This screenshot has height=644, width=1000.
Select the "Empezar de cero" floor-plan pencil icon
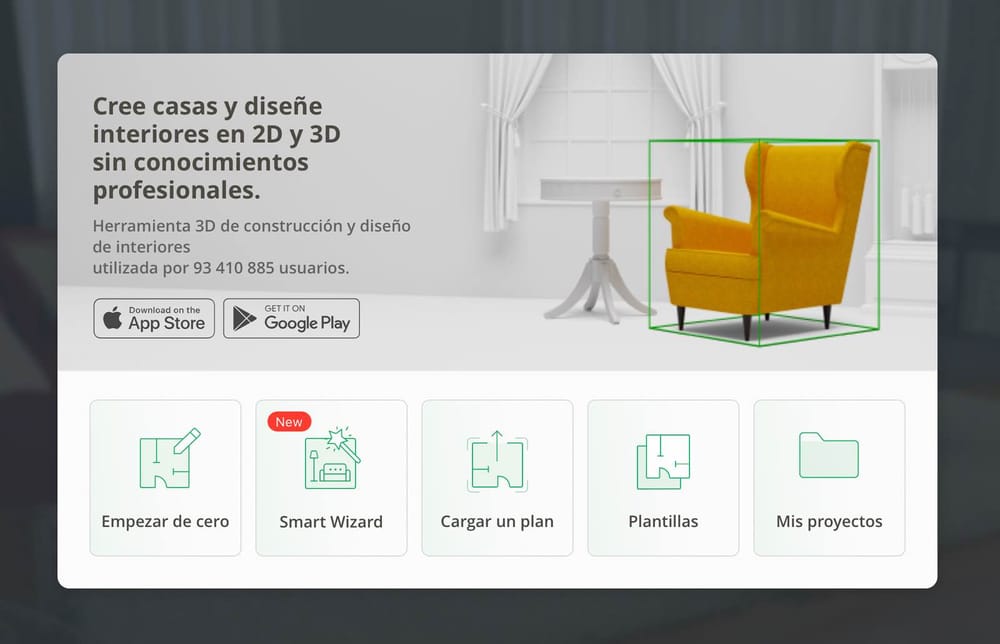point(164,461)
